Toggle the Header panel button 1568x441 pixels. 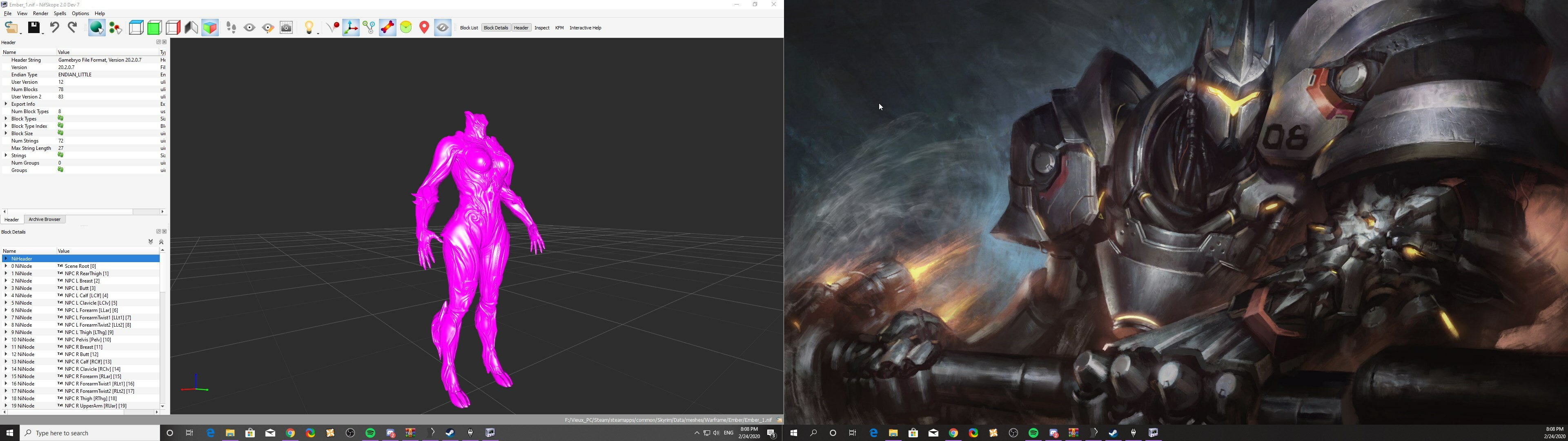click(521, 28)
